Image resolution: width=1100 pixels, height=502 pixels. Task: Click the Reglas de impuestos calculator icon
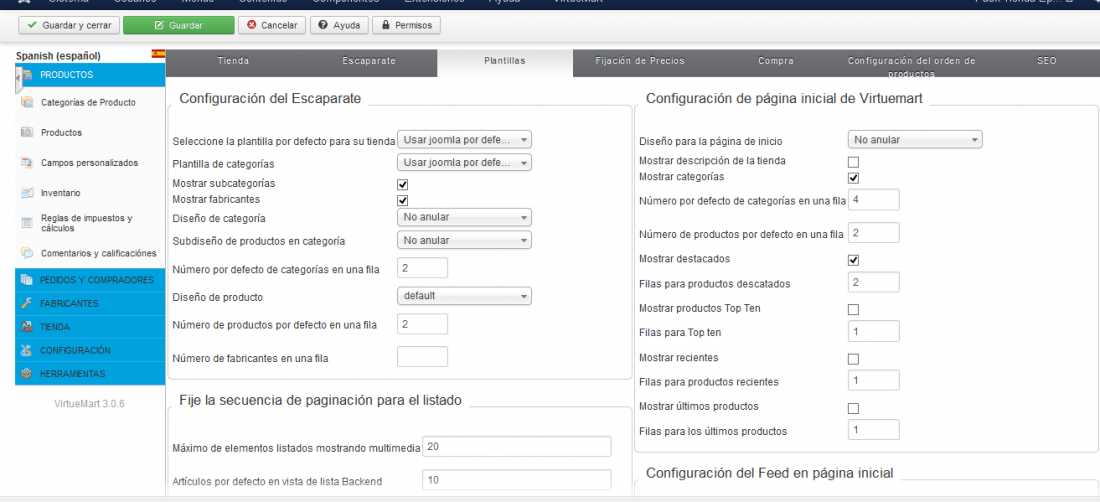[27, 223]
